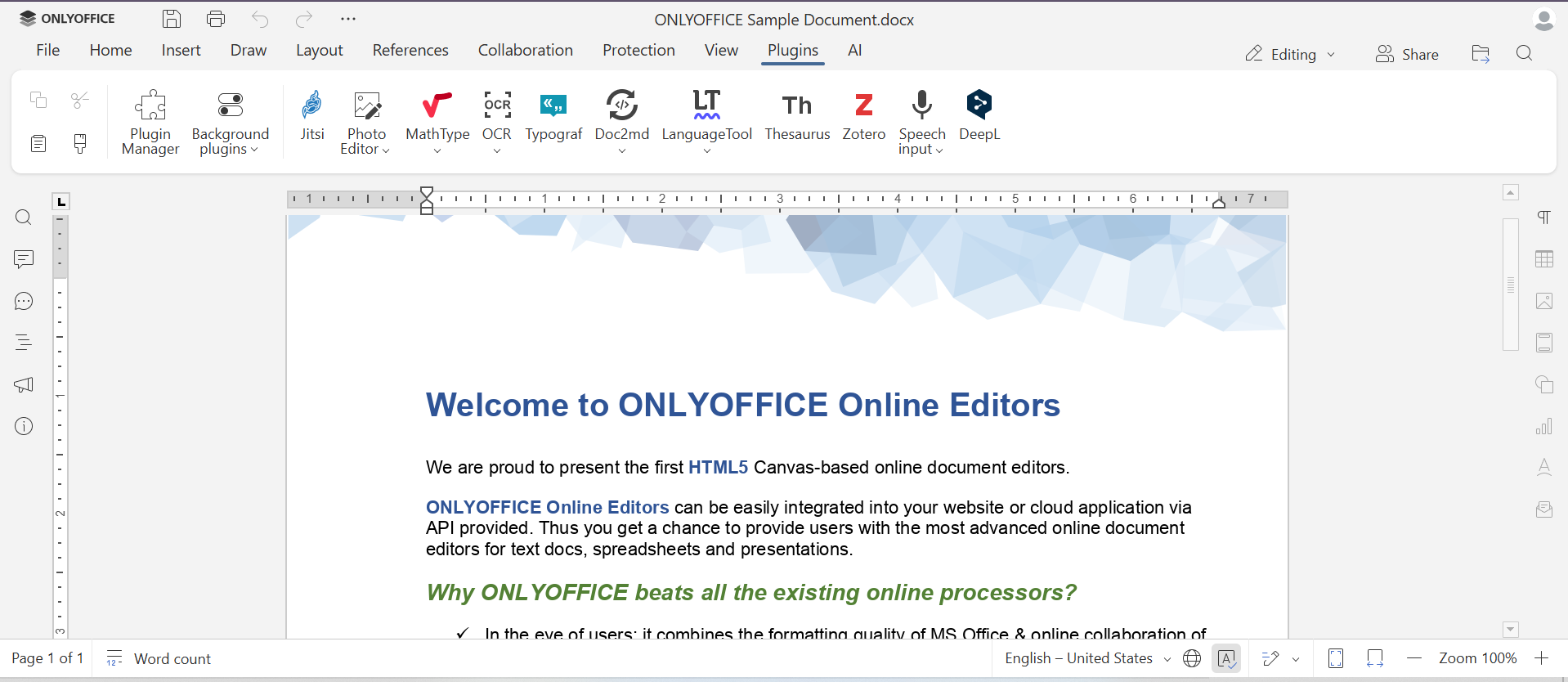
Task: Open the File menu
Action: point(48,50)
